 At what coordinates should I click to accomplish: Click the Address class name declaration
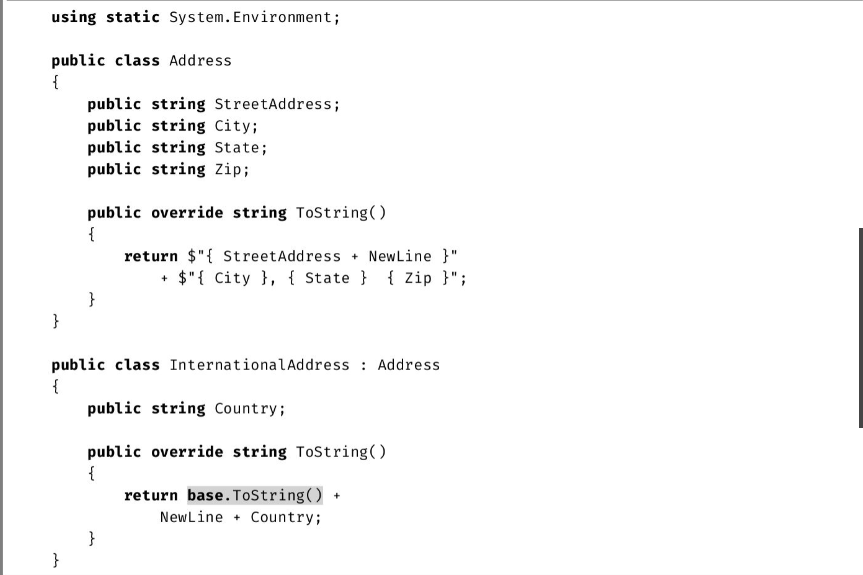(200, 61)
